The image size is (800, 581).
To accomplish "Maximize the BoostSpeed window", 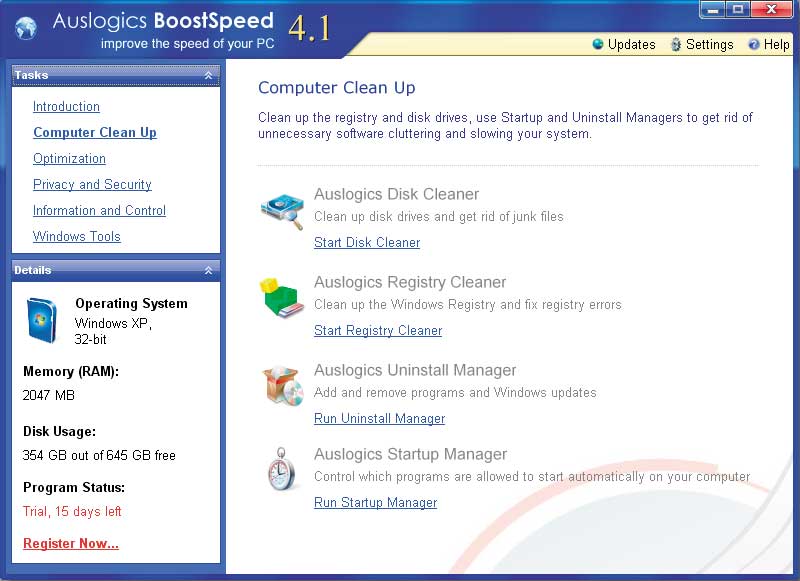I will (738, 9).
